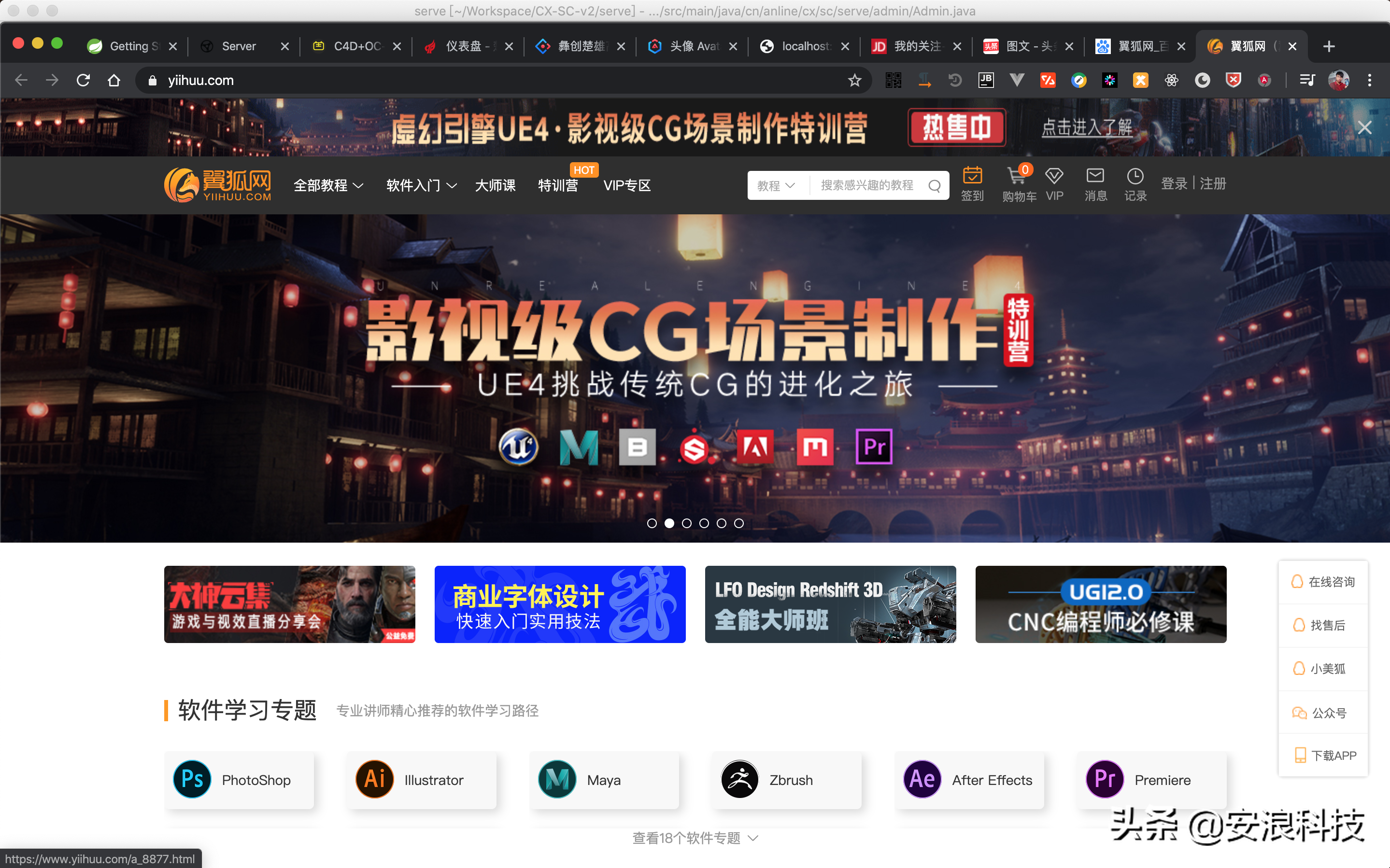Click the 记录 clock history icon
This screenshot has width=1390, height=868.
(1135, 176)
